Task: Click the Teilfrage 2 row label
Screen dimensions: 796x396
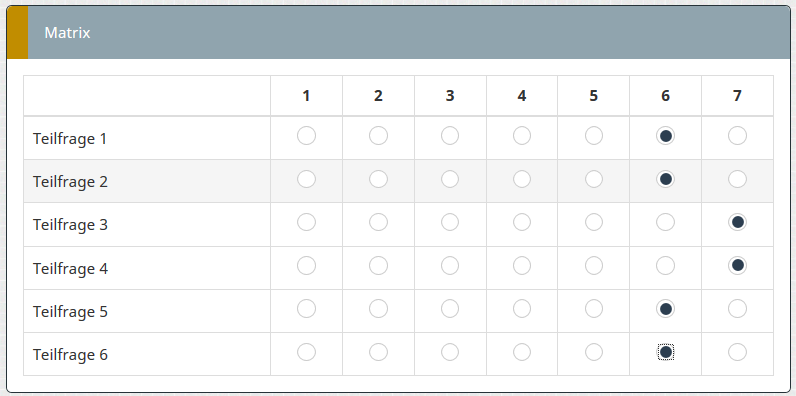Action: (x=71, y=182)
